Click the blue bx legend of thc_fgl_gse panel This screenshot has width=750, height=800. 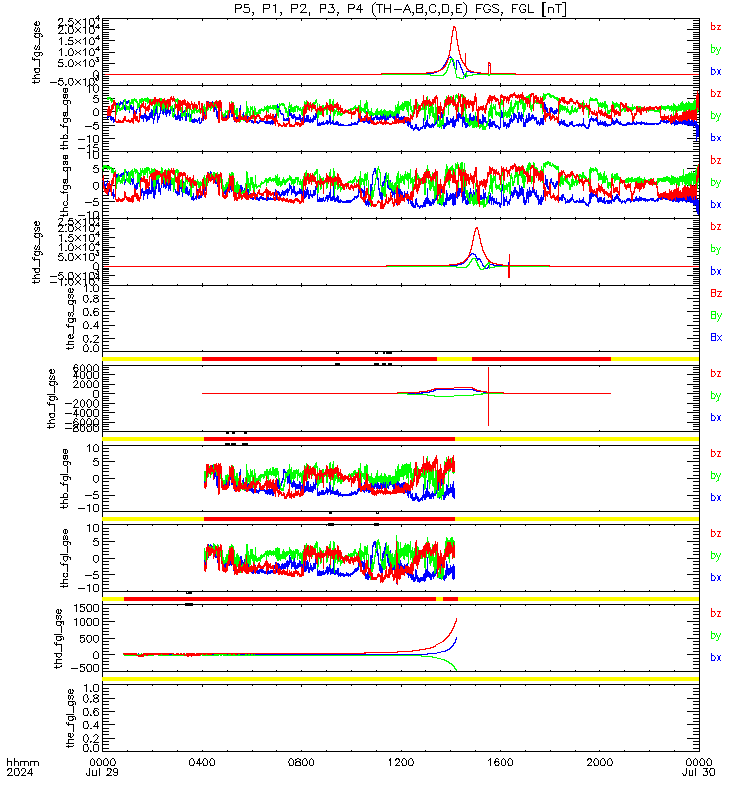[x=715, y=578]
